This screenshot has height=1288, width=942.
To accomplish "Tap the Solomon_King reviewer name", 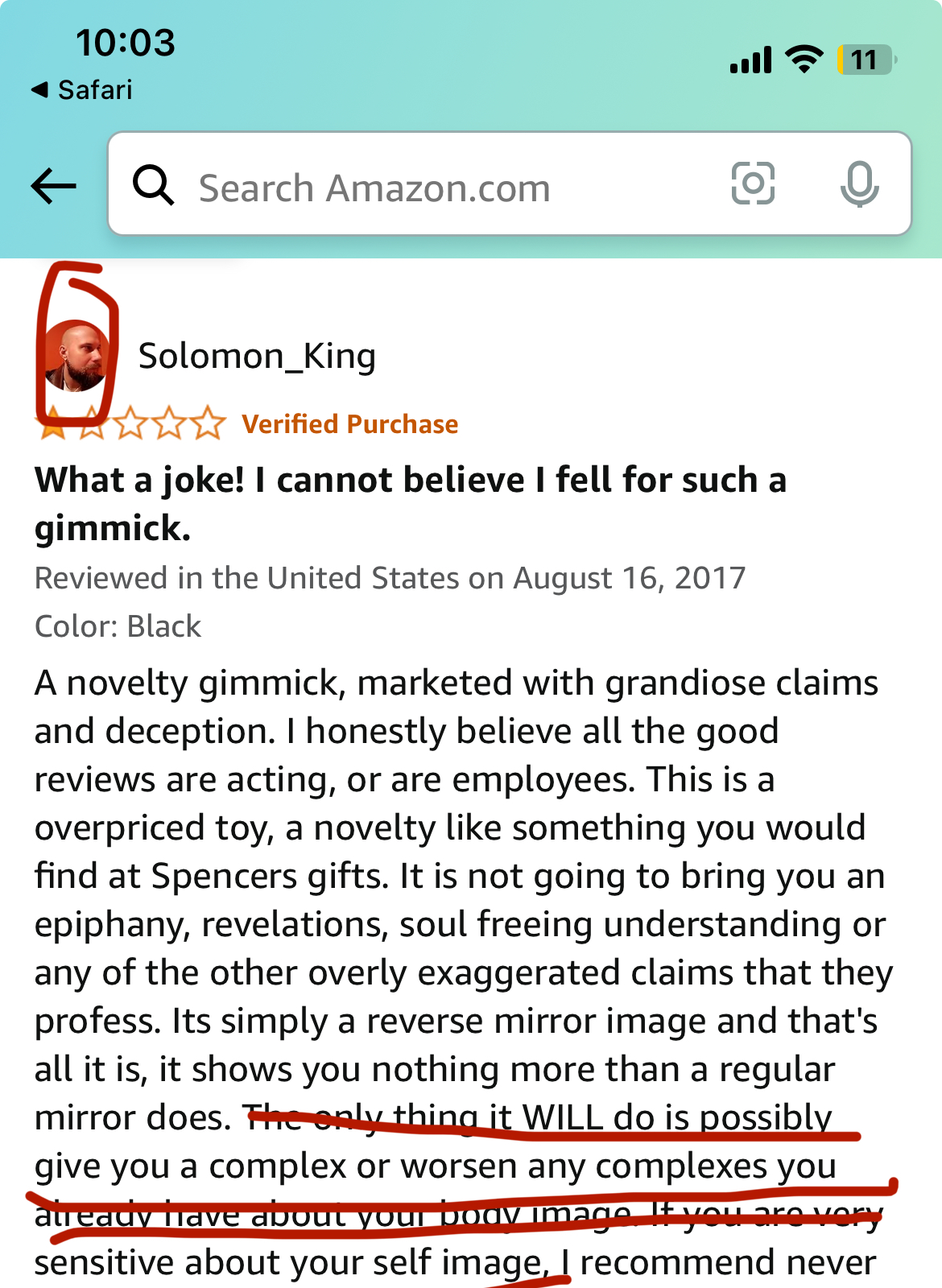I will click(x=257, y=356).
